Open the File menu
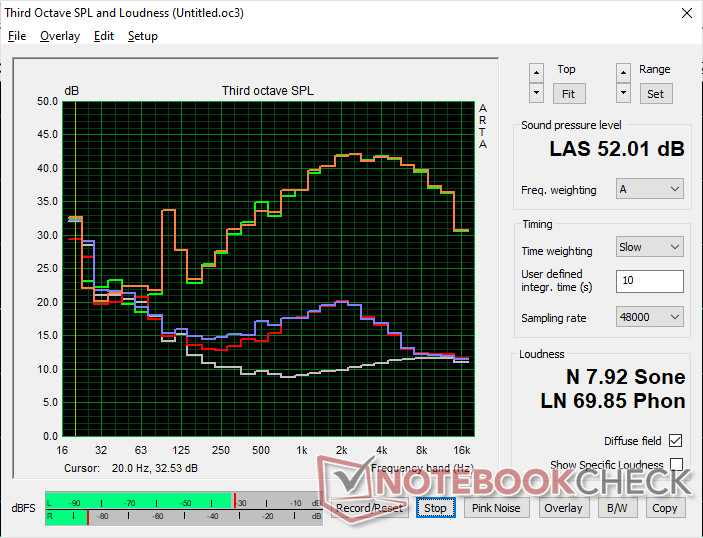The width and height of the screenshot is (703, 538). pyautogui.click(x=17, y=36)
